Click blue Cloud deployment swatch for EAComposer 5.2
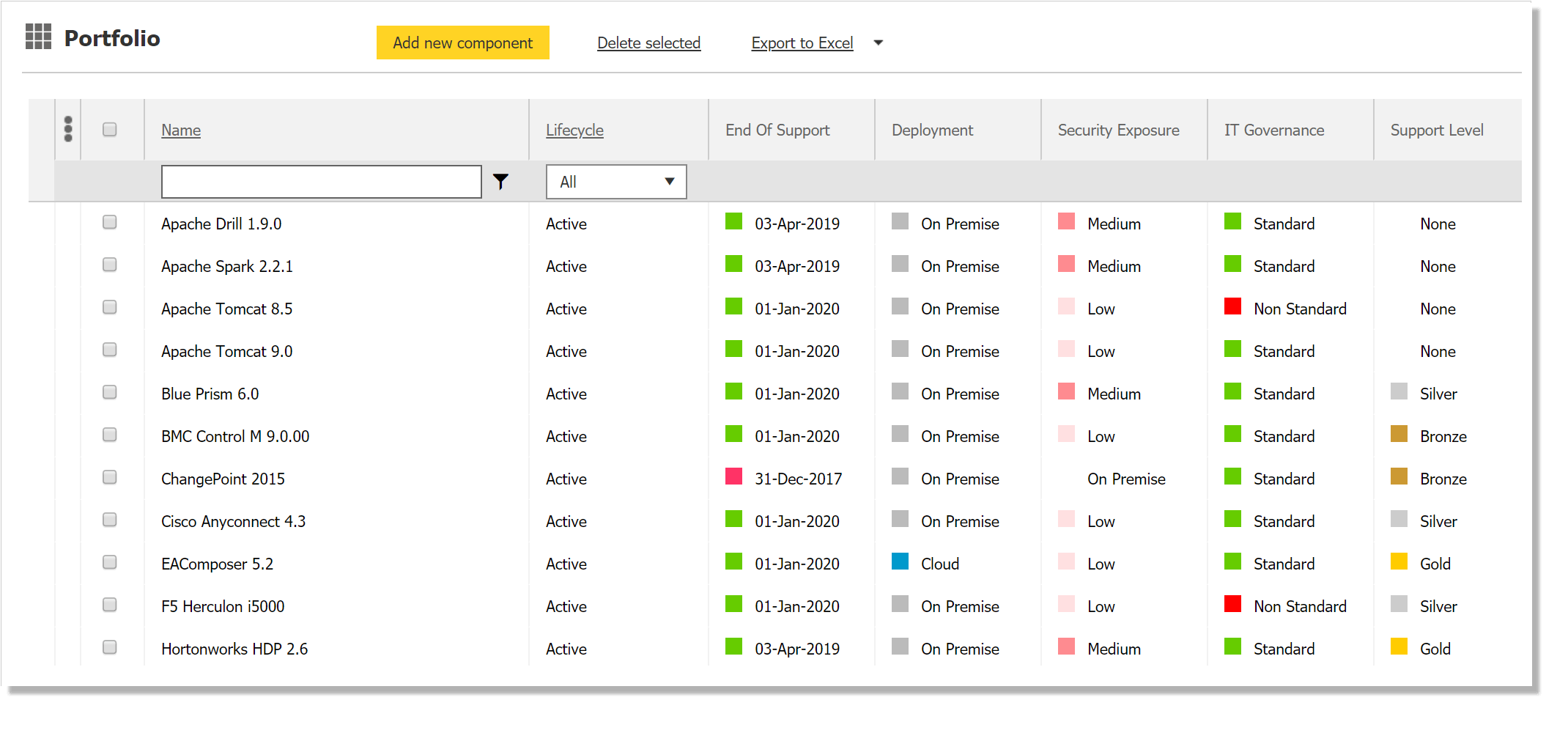Screen dimensions: 1568x733 pyautogui.click(x=900, y=561)
